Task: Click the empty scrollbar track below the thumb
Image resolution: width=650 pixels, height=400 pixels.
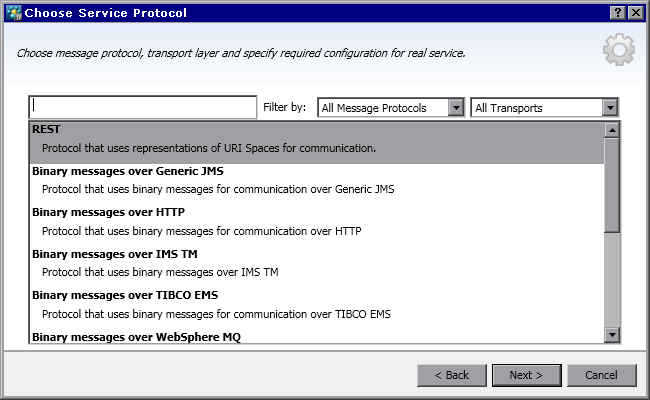Action: tap(612, 280)
